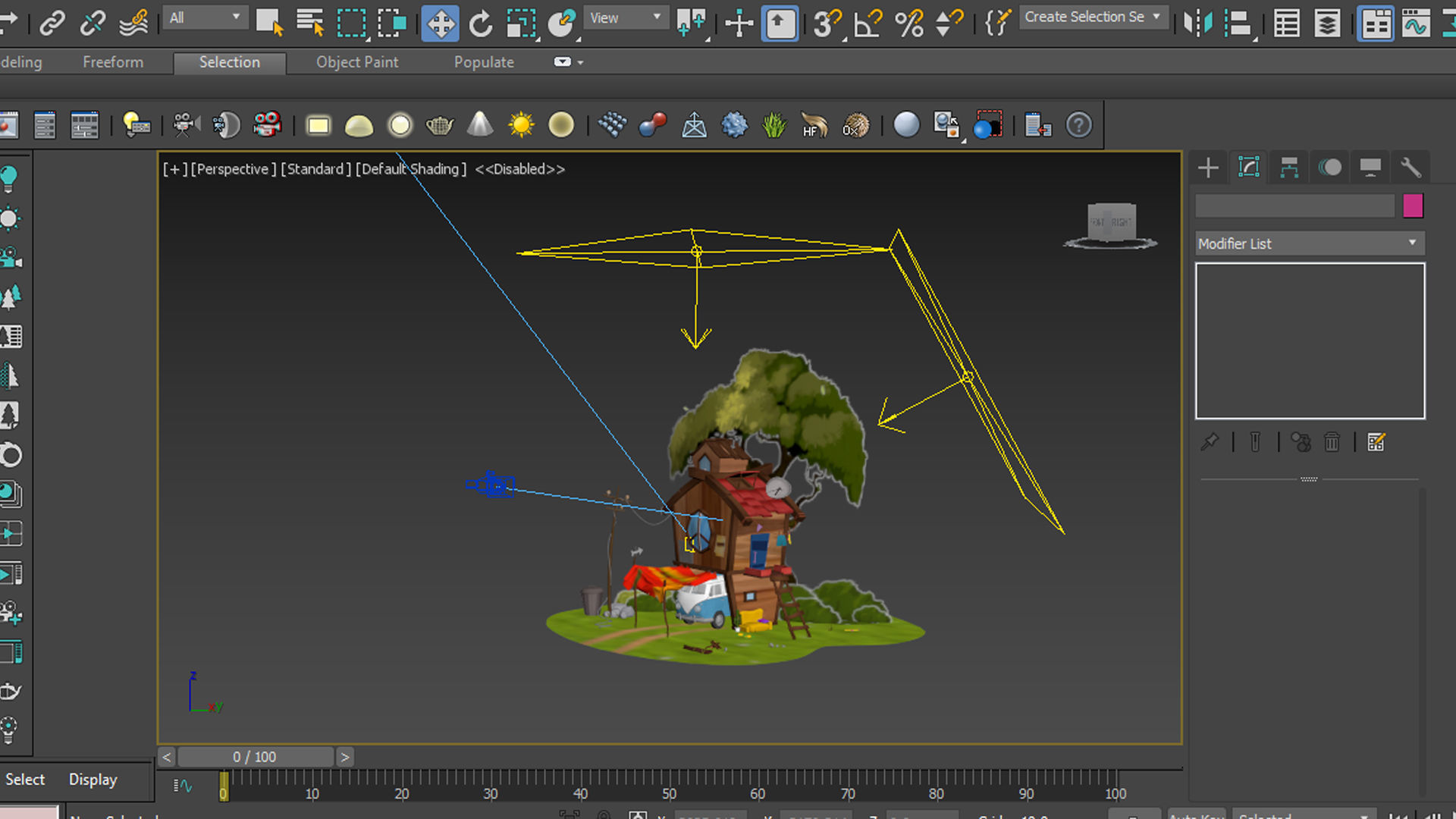Click the Unlink Selection broken-chain icon

click(93, 23)
